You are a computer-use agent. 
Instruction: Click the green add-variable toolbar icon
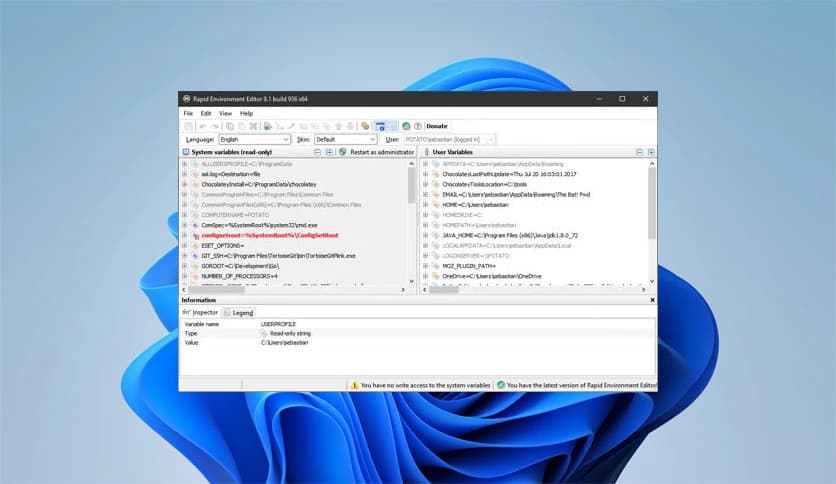(268, 126)
